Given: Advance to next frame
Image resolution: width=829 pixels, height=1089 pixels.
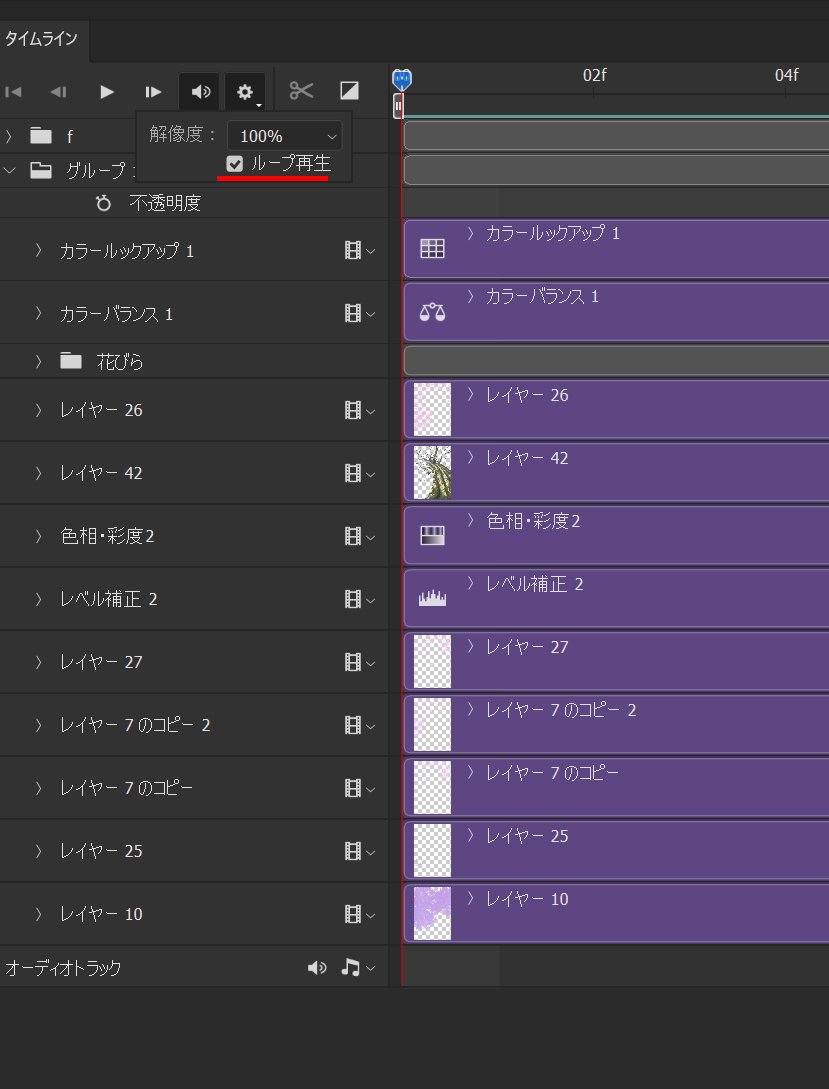Looking at the screenshot, I should [x=153, y=92].
